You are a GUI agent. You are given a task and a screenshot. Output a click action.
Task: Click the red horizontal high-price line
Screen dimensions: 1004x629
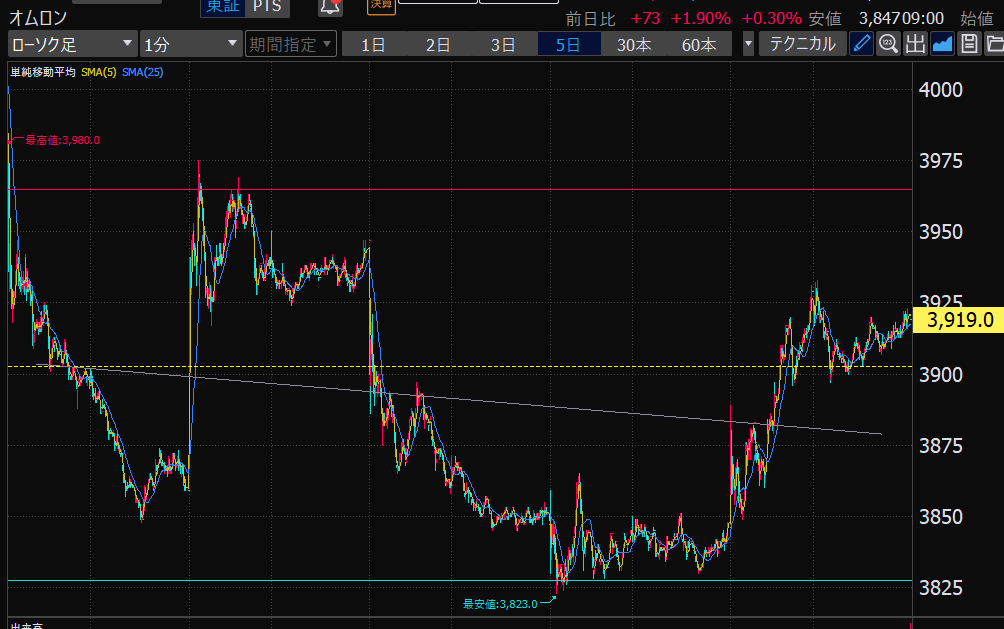[460, 190]
